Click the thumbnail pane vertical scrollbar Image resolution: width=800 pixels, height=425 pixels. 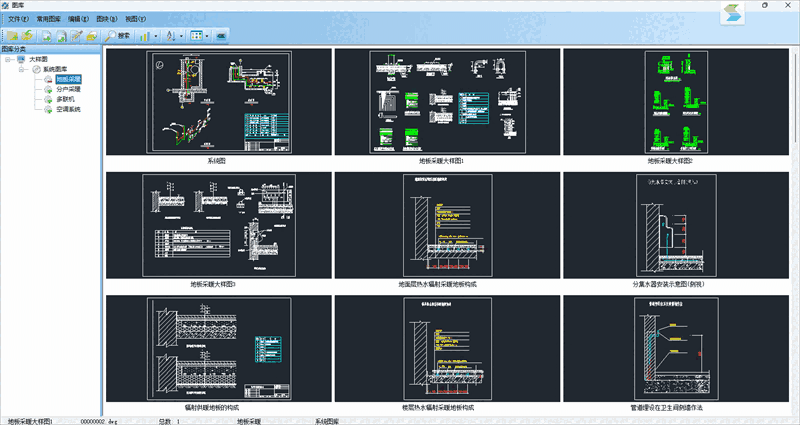point(795,230)
